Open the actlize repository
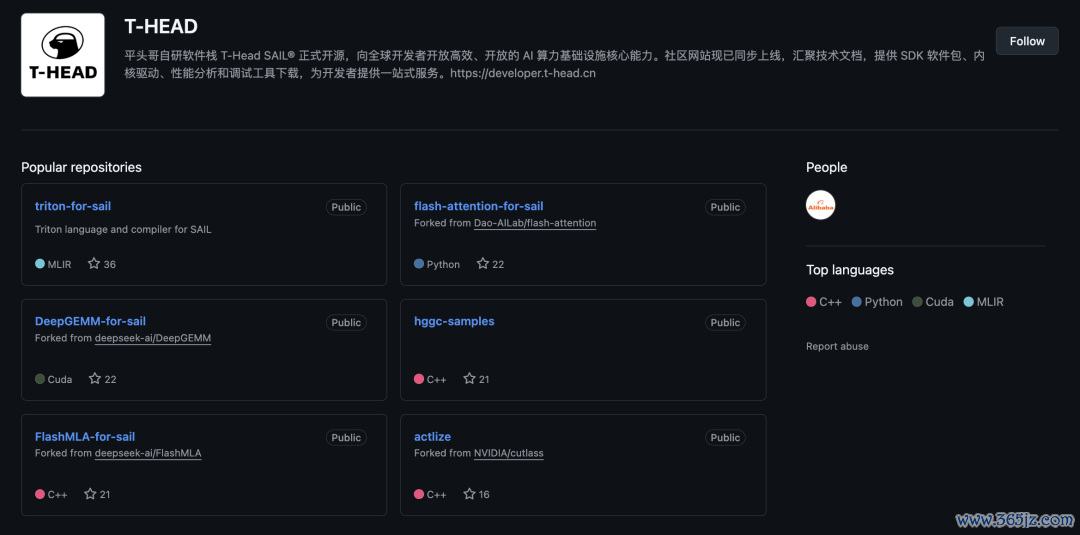The image size is (1080, 535). click(433, 437)
